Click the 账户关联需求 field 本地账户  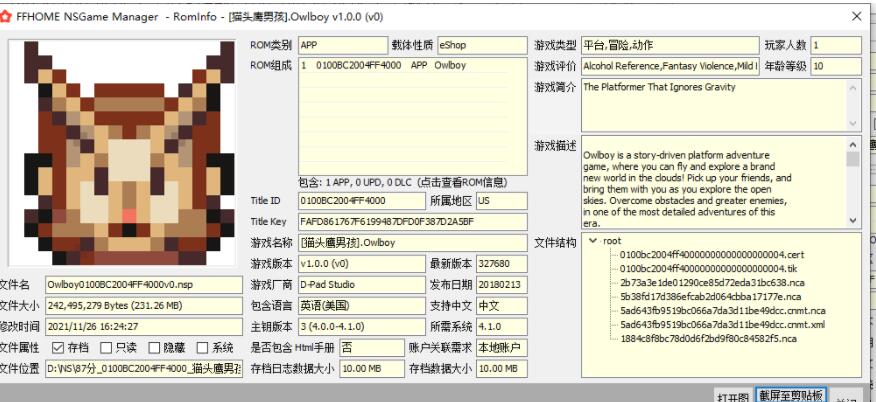[502, 348]
